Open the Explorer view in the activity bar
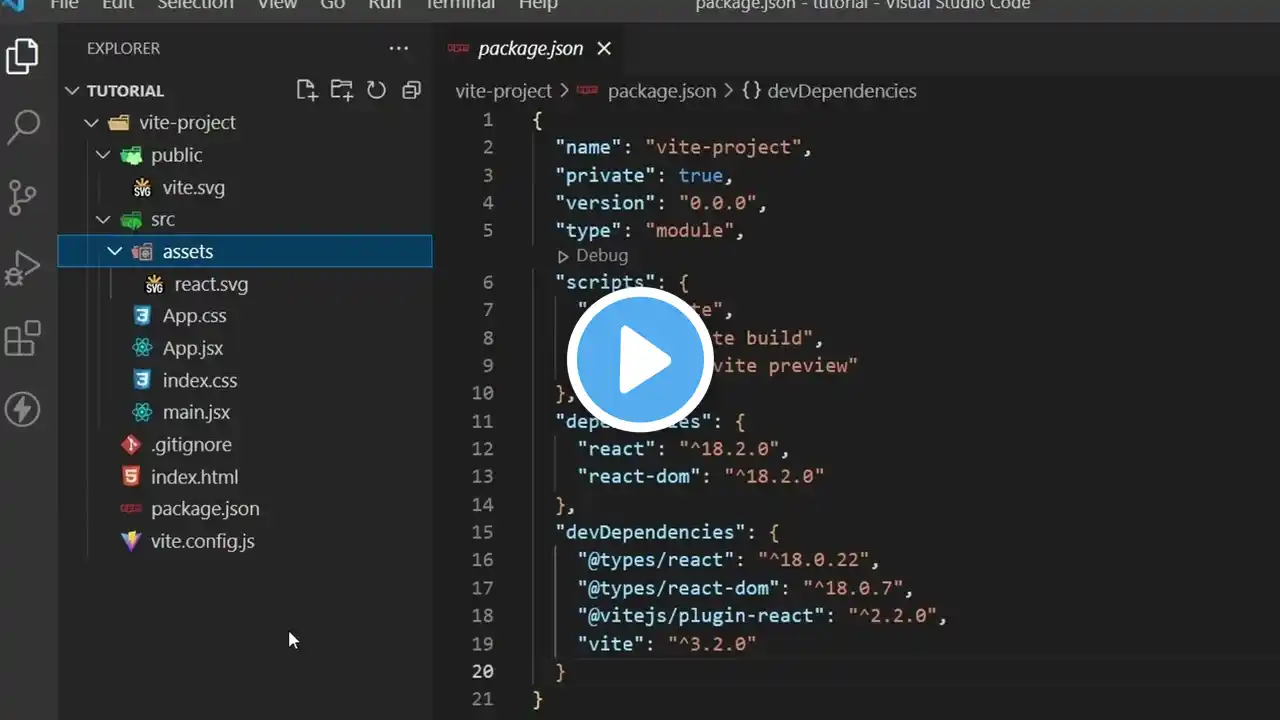This screenshot has height=720, width=1280. tap(22, 56)
